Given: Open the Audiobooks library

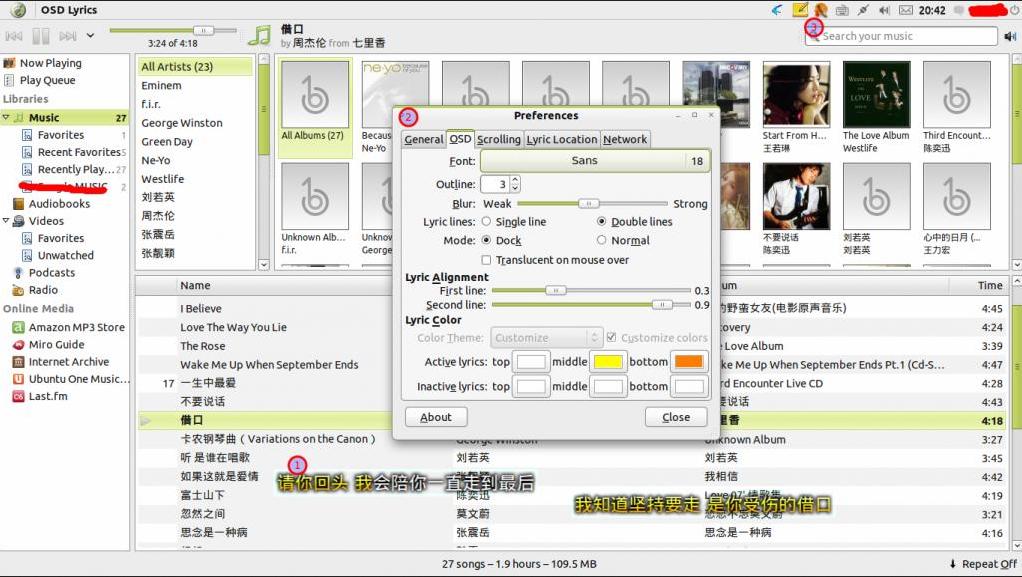Looking at the screenshot, I should pyautogui.click(x=59, y=203).
